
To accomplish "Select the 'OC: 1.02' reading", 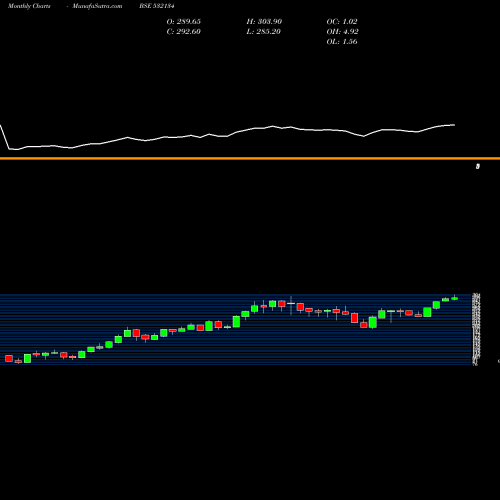I will tap(342, 22).
